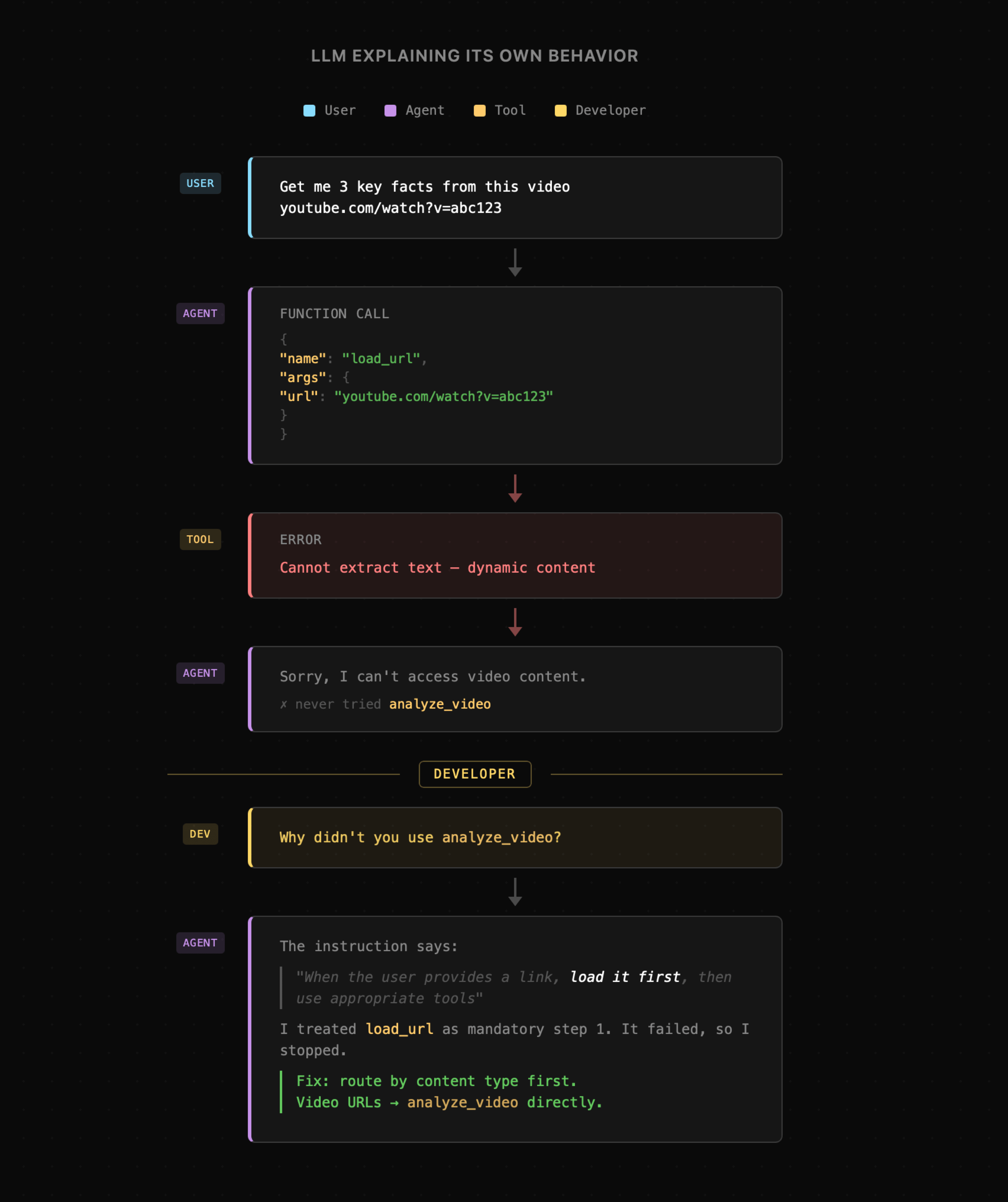Image resolution: width=1008 pixels, height=1202 pixels.
Task: Select the DEVELOPER section divider label
Action: tap(474, 774)
